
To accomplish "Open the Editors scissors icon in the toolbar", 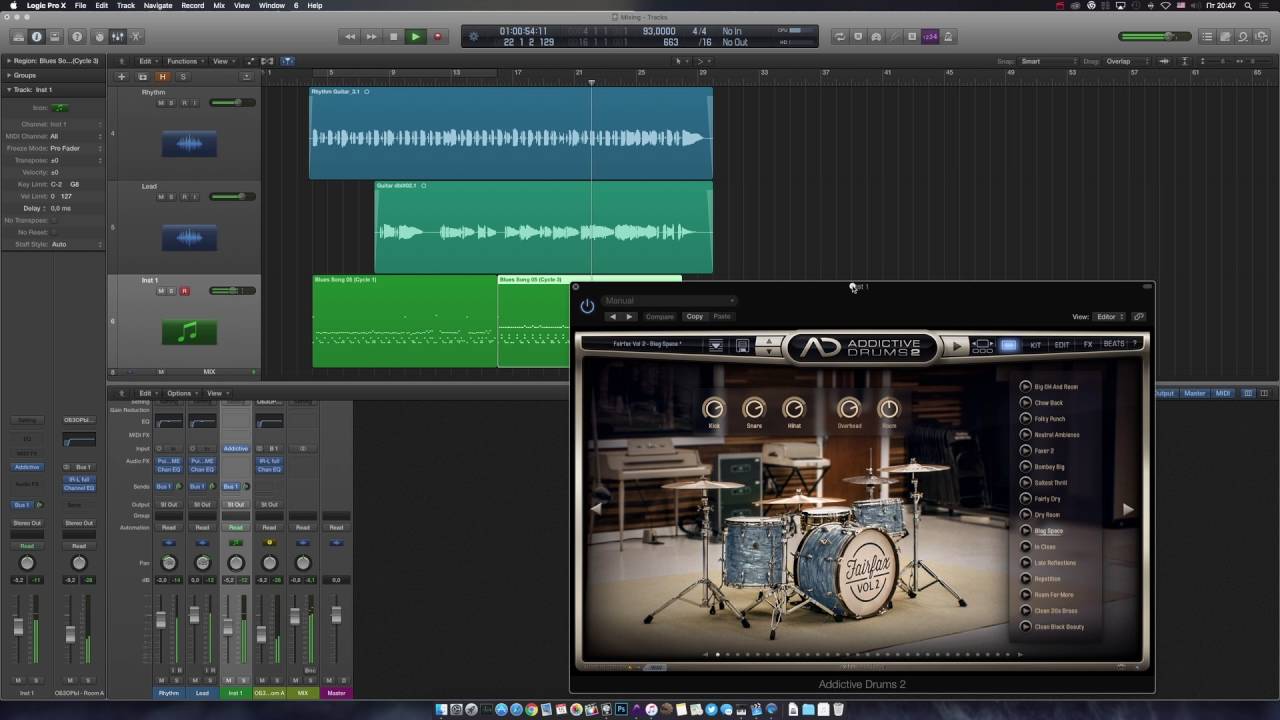I will (136, 37).
